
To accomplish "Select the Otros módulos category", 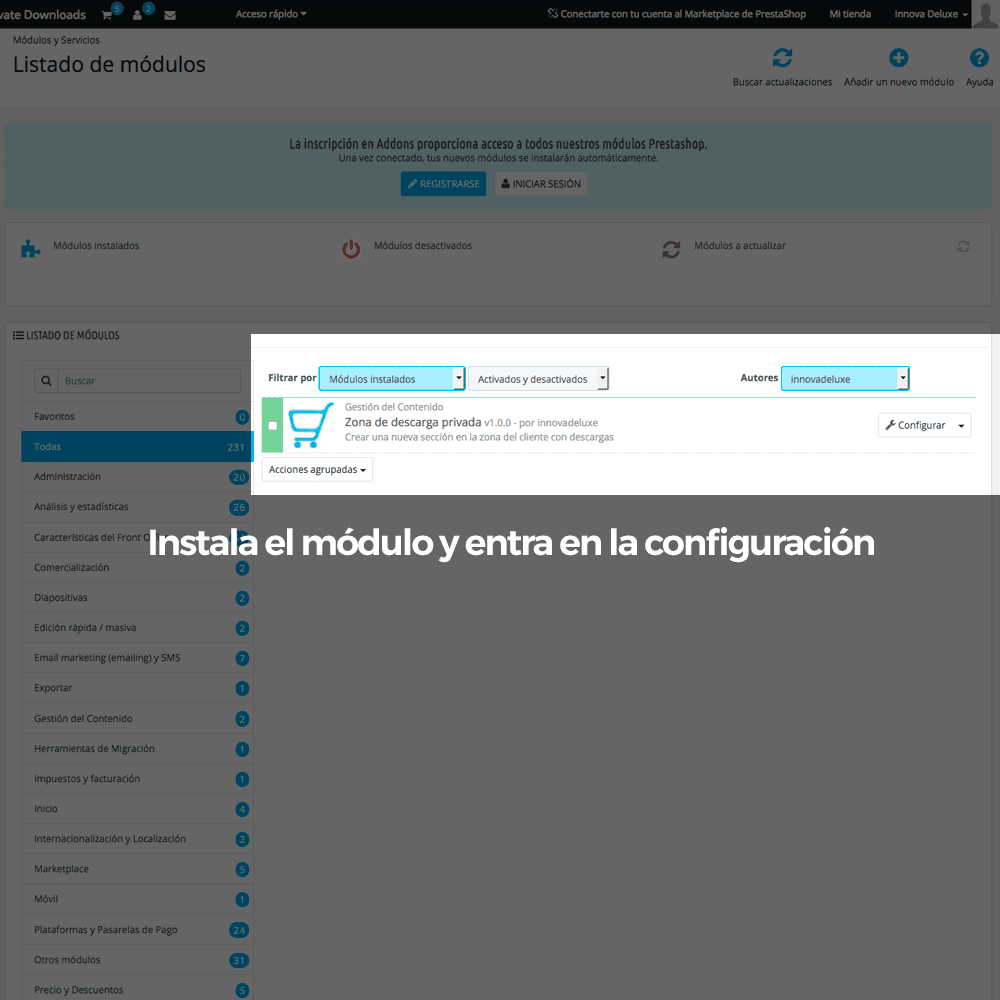I will click(137, 960).
